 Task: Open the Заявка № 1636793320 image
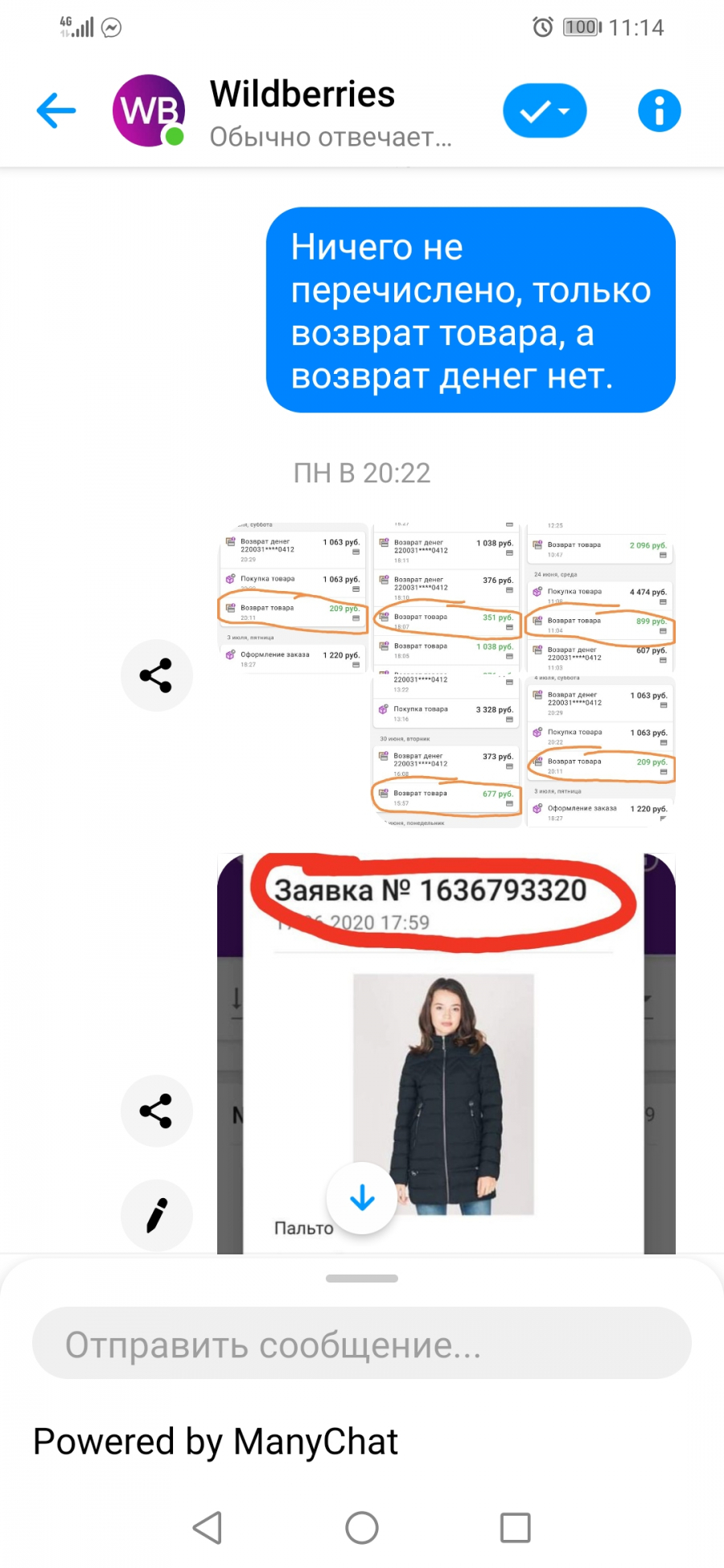(446, 1053)
